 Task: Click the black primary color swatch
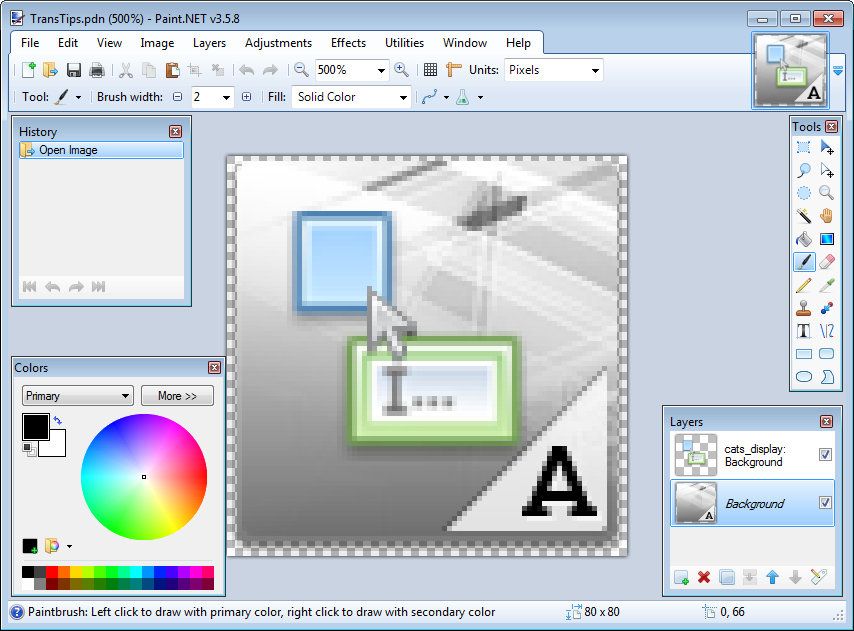coord(35,427)
